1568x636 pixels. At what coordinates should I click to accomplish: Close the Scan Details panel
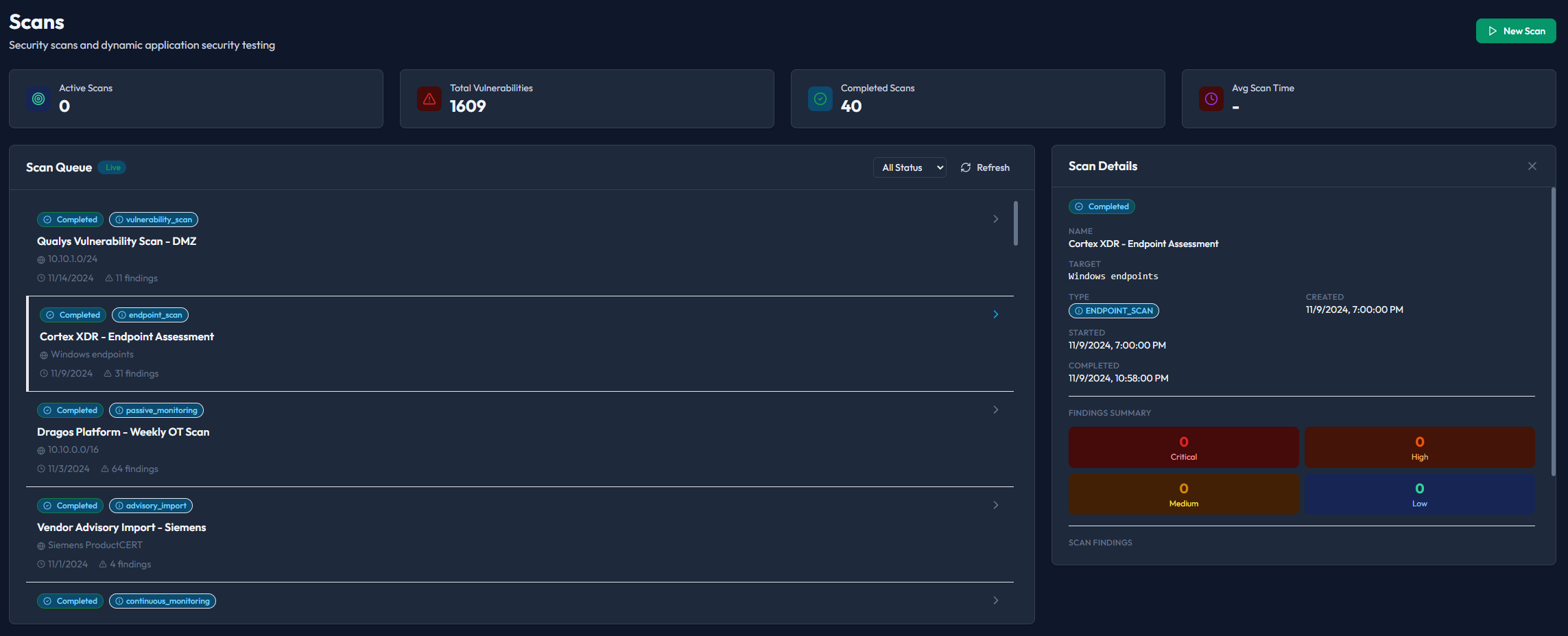point(1532,166)
